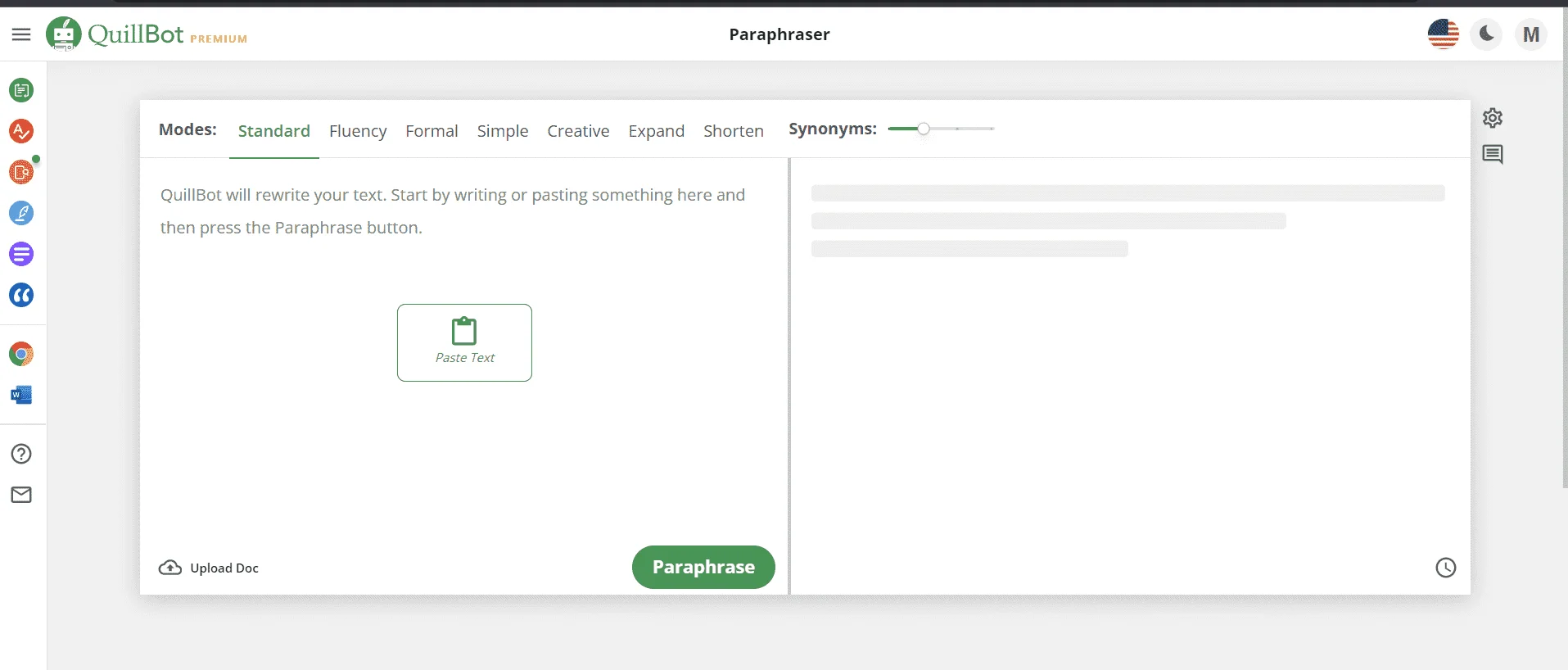Open the account menu M avatar

(1531, 34)
